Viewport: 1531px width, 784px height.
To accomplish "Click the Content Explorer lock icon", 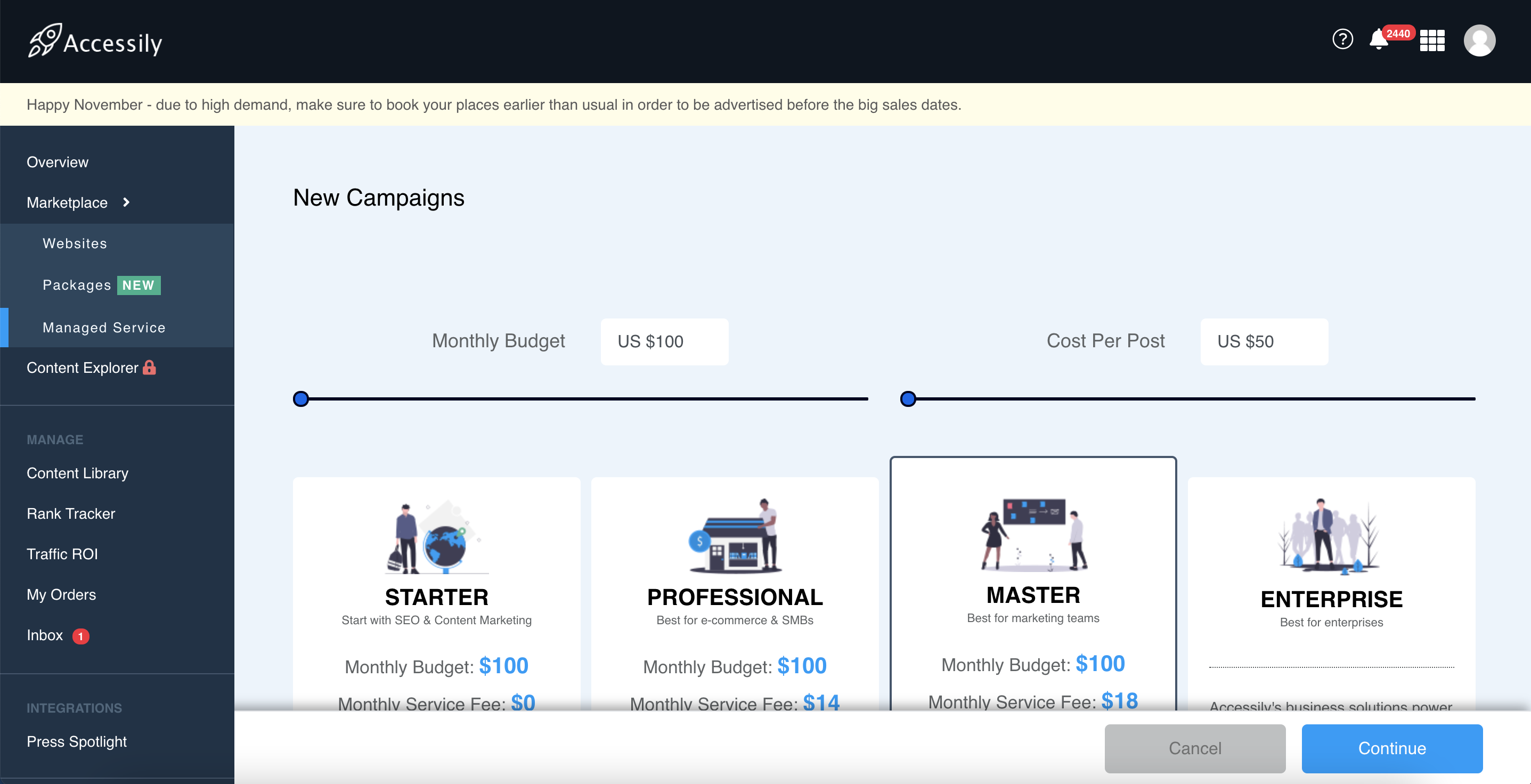I will tap(149, 368).
